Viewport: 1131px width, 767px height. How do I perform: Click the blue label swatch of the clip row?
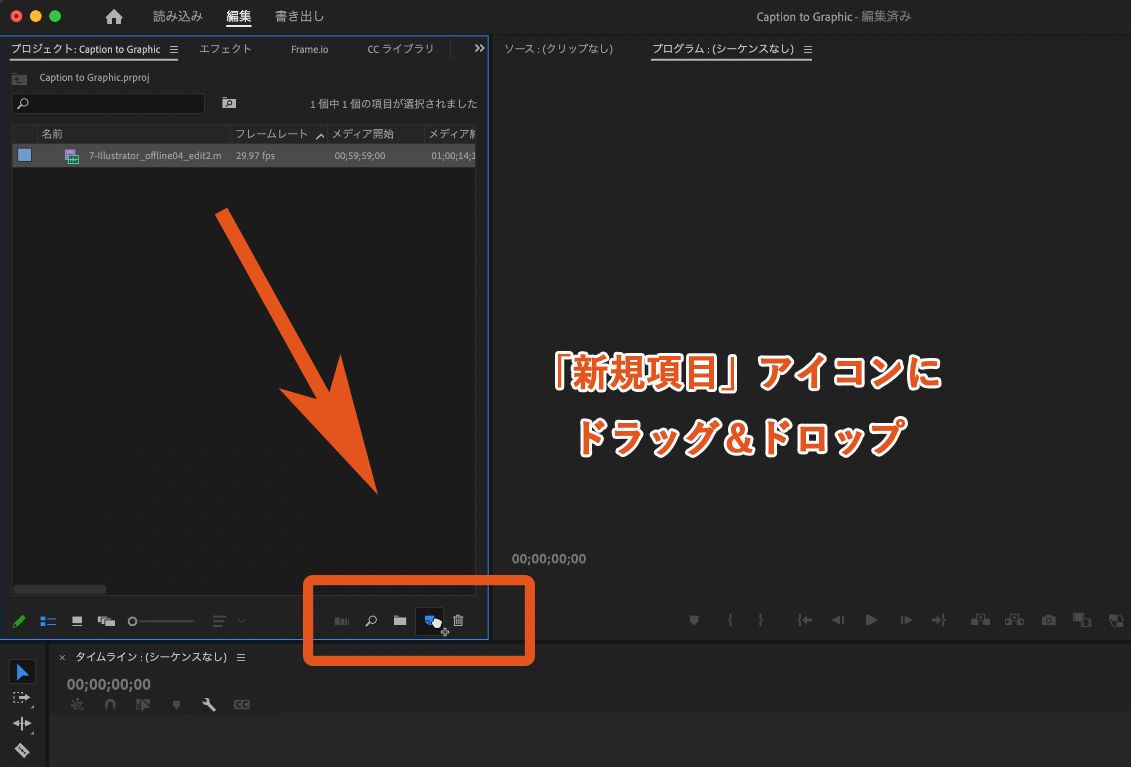tap(25, 155)
